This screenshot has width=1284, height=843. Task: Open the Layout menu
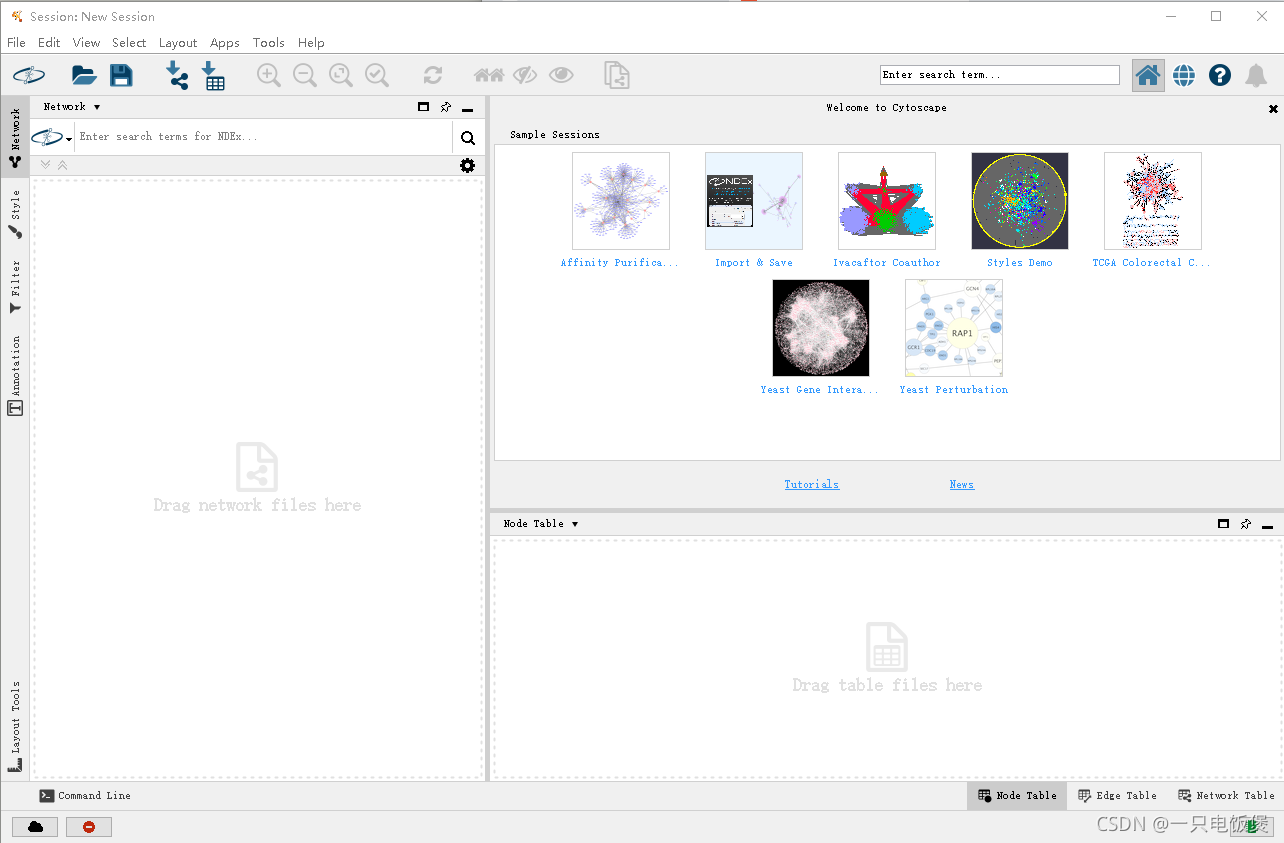pos(178,43)
